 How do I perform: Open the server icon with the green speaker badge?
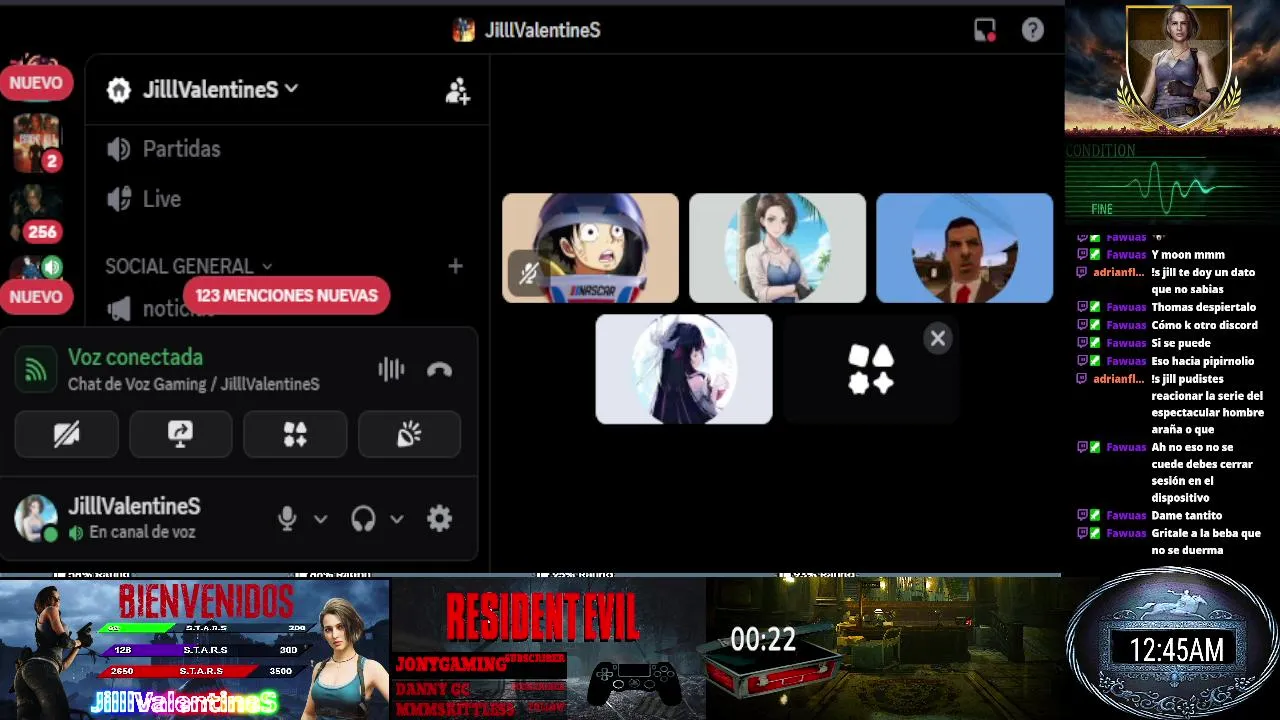(37, 267)
